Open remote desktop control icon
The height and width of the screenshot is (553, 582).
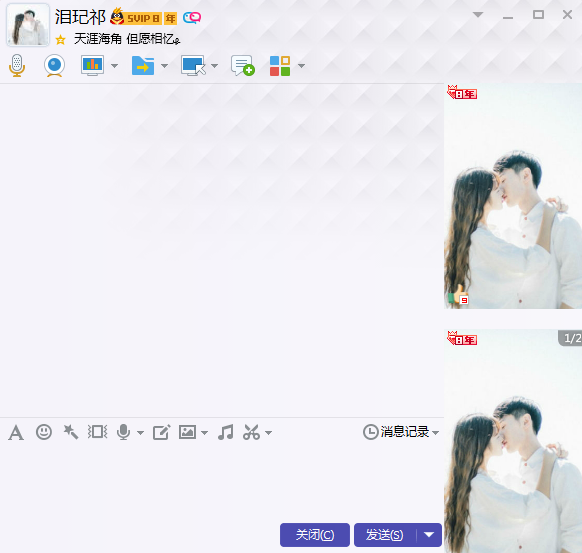[193, 66]
